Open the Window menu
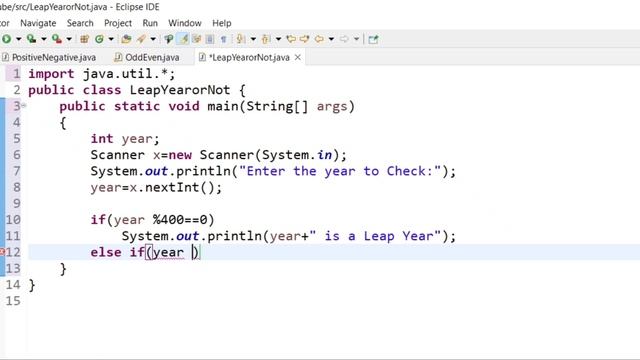Screen dimensions: 640x360 pyautogui.click(x=185, y=23)
